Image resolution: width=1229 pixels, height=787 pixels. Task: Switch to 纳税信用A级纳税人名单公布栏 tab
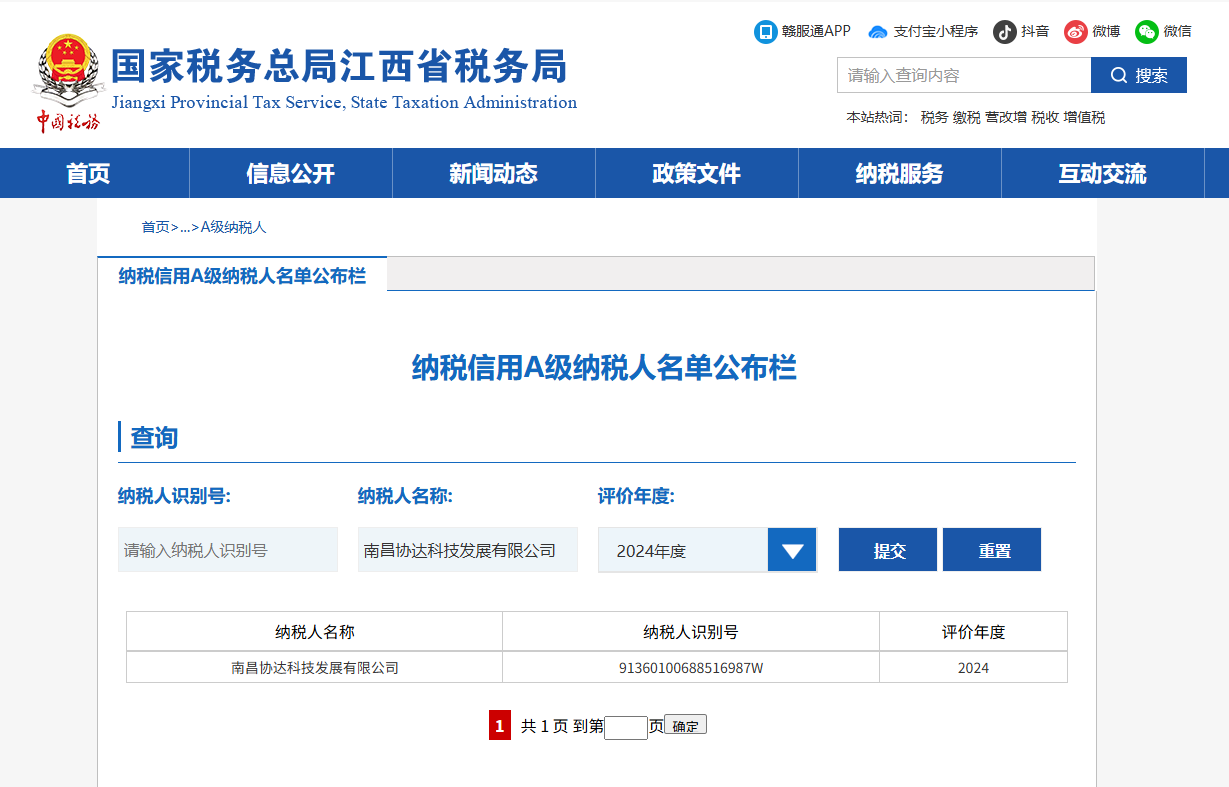point(242,276)
